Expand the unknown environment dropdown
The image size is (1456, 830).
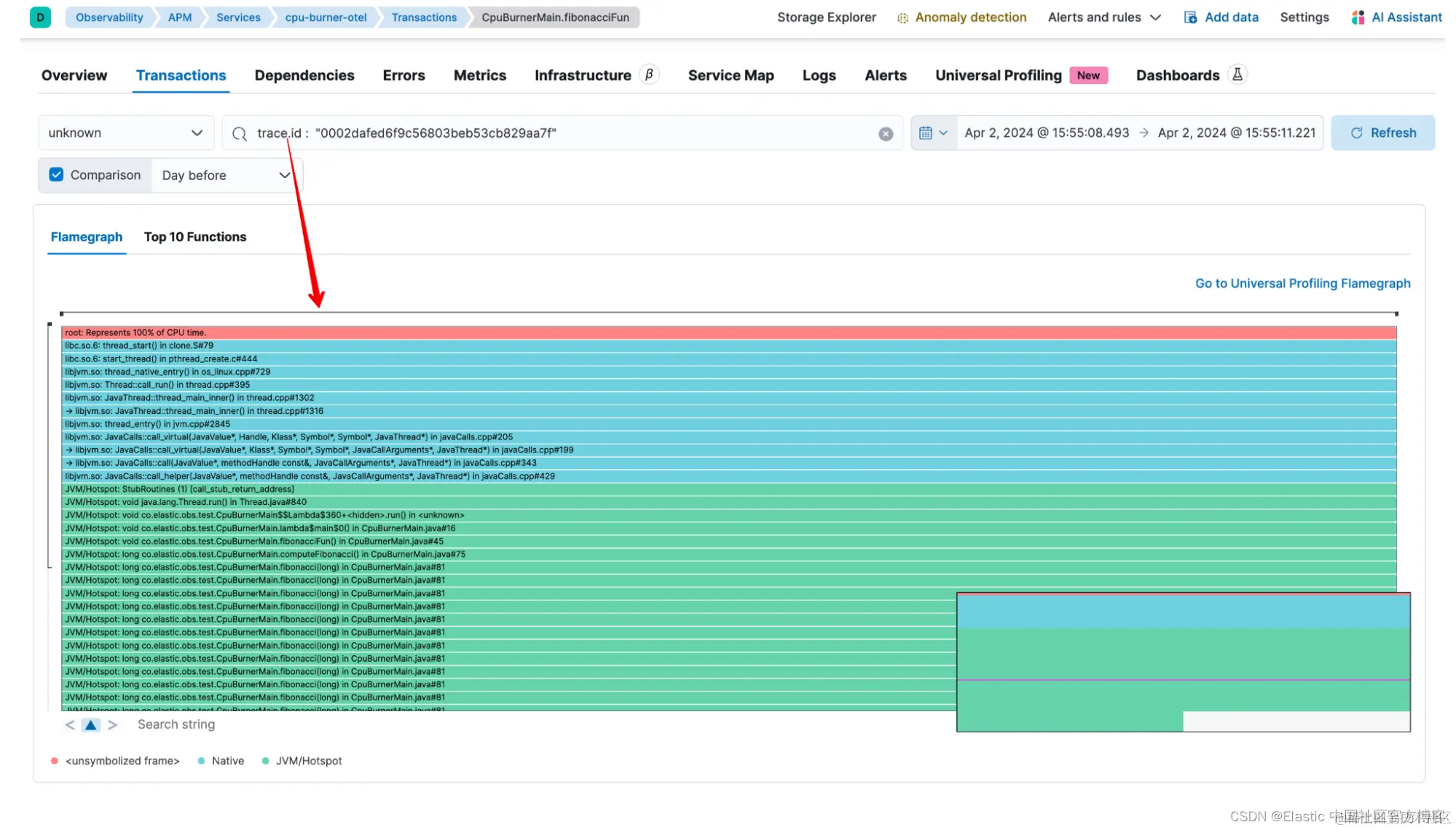point(125,133)
